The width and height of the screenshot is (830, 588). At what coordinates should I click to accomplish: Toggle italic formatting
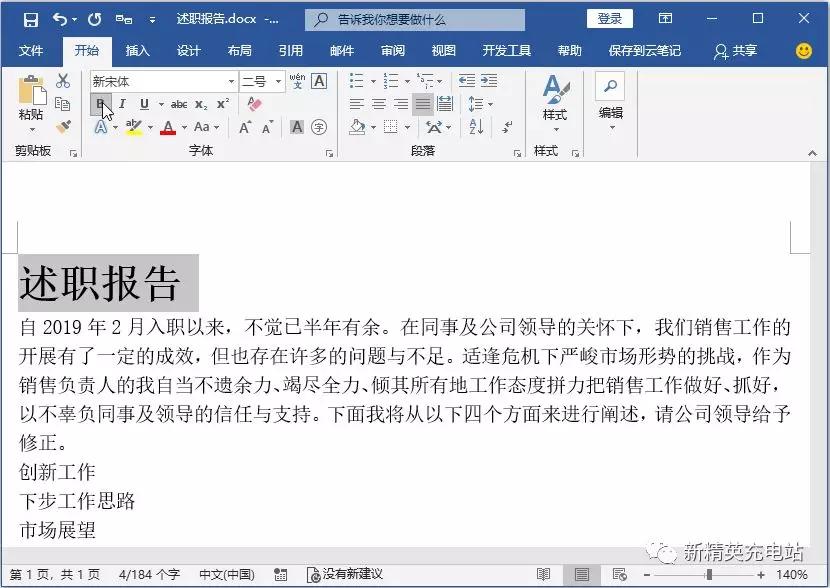[x=121, y=104]
